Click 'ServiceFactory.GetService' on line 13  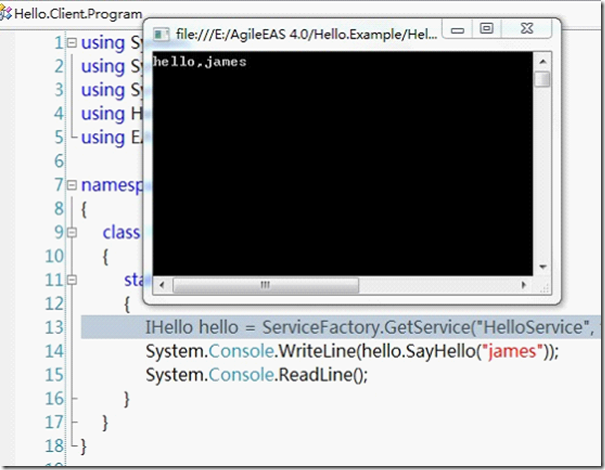coord(366,327)
